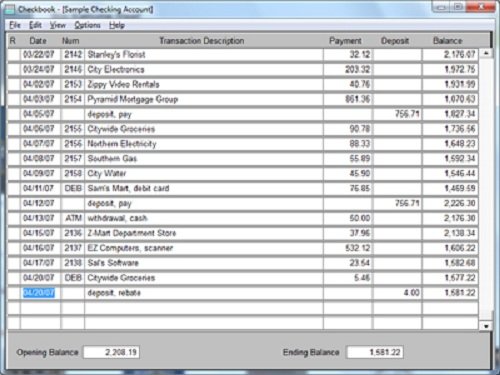Click check number 2142 cell
The width and height of the screenshot is (500, 375).
[x=73, y=54]
